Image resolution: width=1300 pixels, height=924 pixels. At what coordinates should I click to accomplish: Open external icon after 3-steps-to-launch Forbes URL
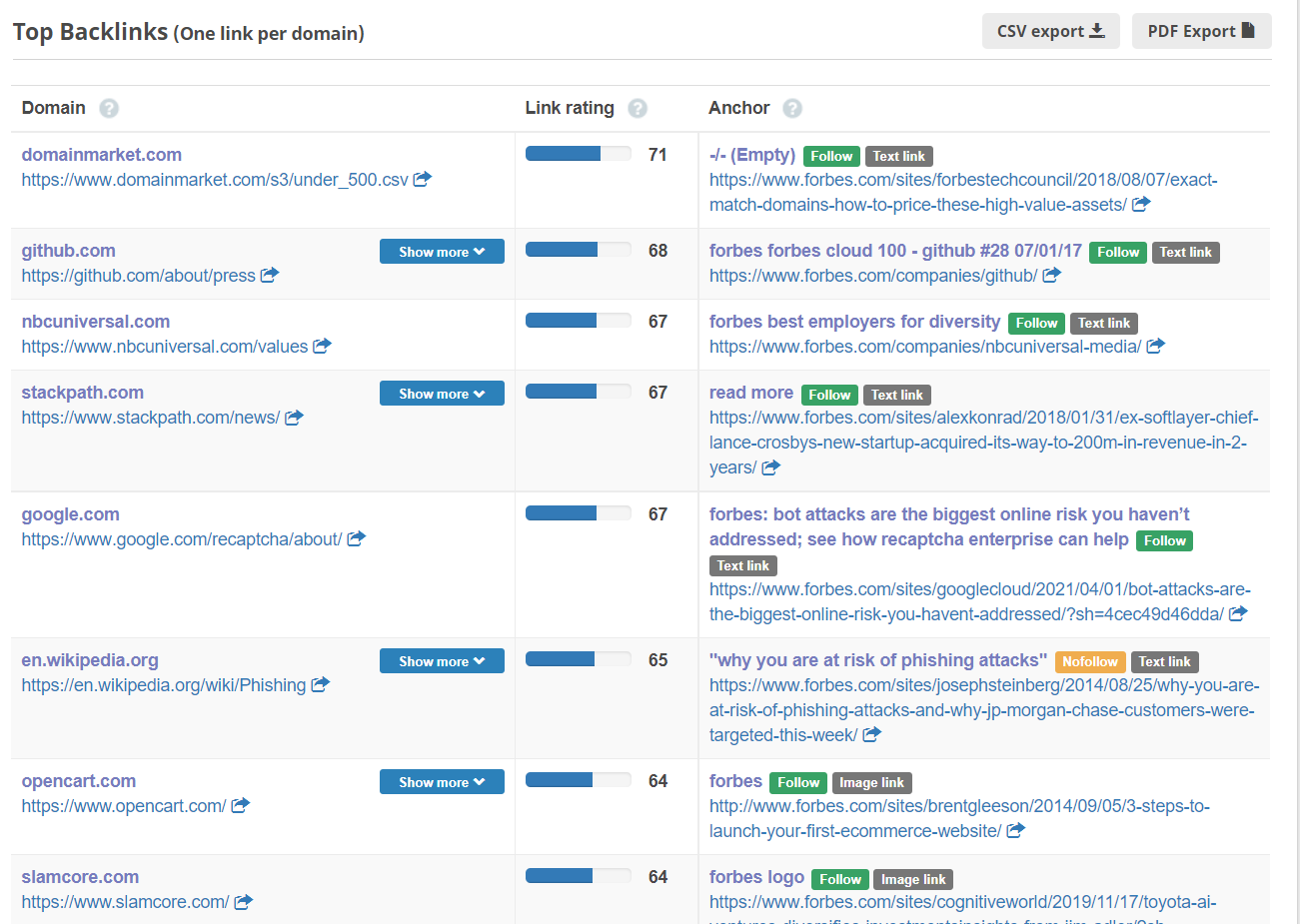1015,830
